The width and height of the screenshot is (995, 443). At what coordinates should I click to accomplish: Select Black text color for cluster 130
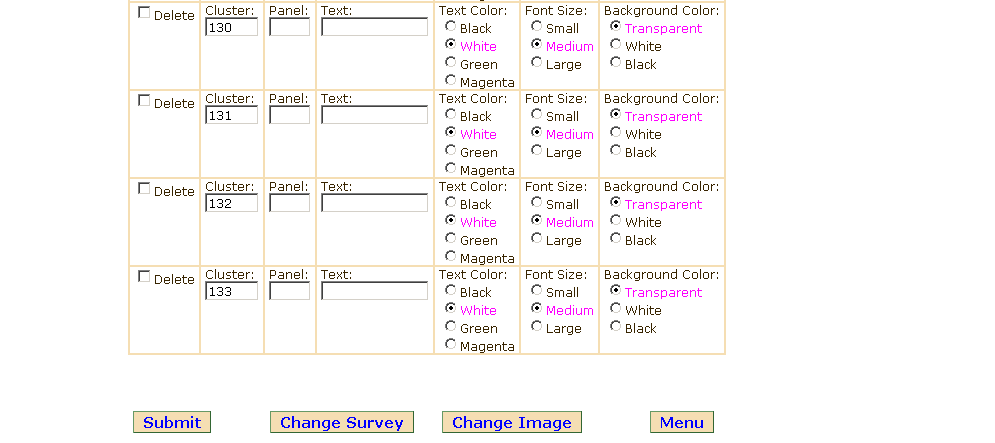[451, 27]
